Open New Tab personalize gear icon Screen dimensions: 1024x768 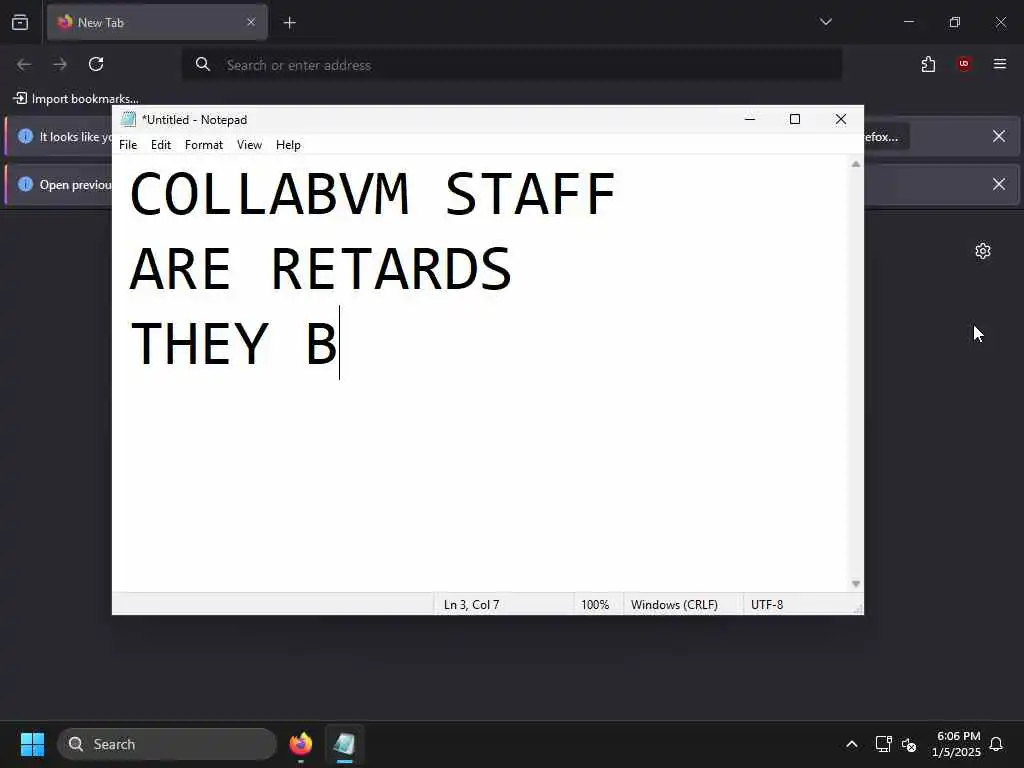point(982,251)
